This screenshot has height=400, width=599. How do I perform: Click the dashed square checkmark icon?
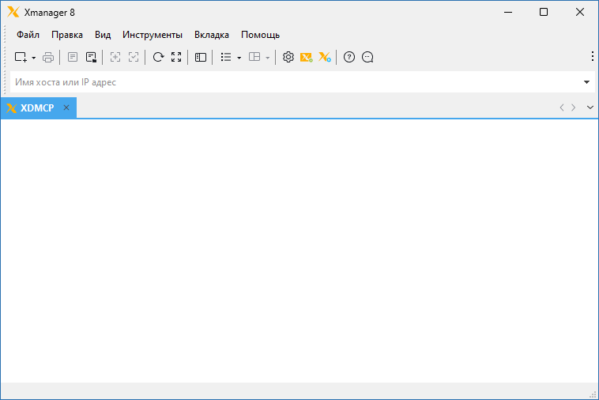tap(133, 57)
